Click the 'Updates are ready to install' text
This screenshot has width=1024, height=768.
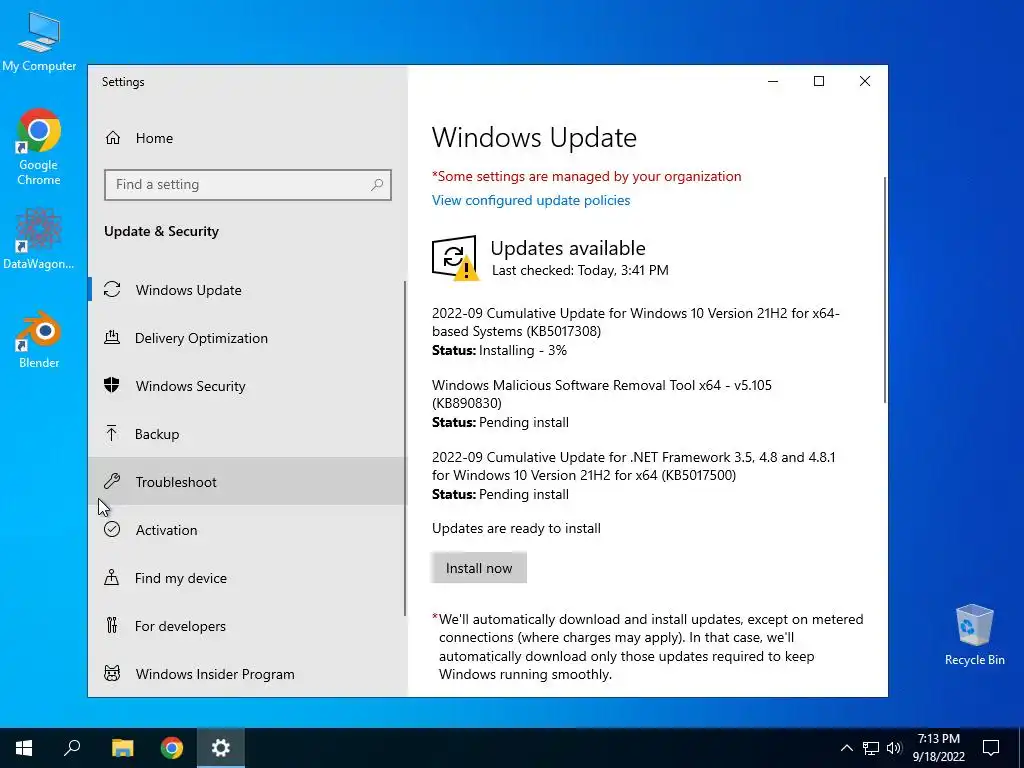pyautogui.click(x=516, y=528)
